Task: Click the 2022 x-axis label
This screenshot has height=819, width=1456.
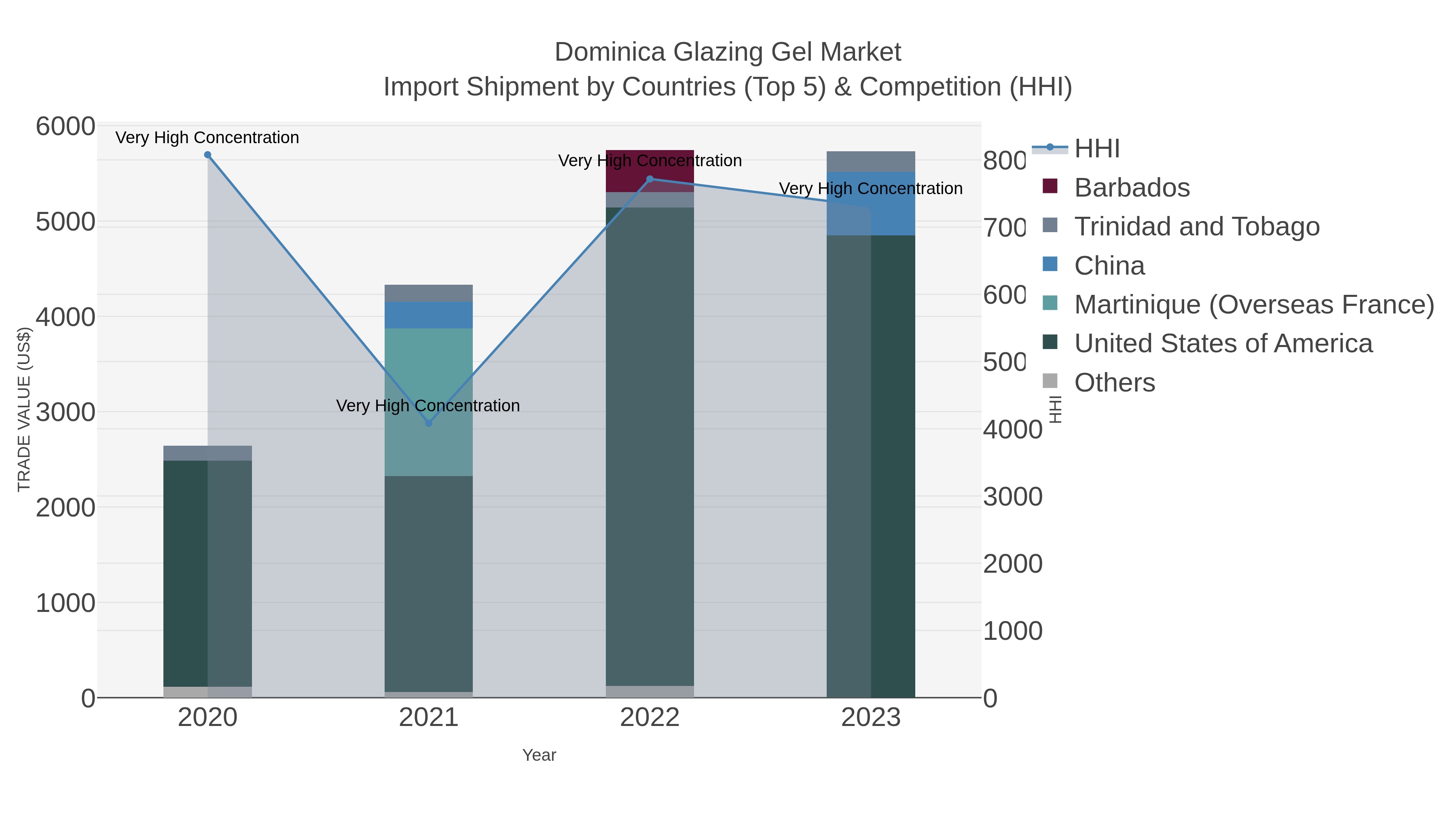Action: 650,718
